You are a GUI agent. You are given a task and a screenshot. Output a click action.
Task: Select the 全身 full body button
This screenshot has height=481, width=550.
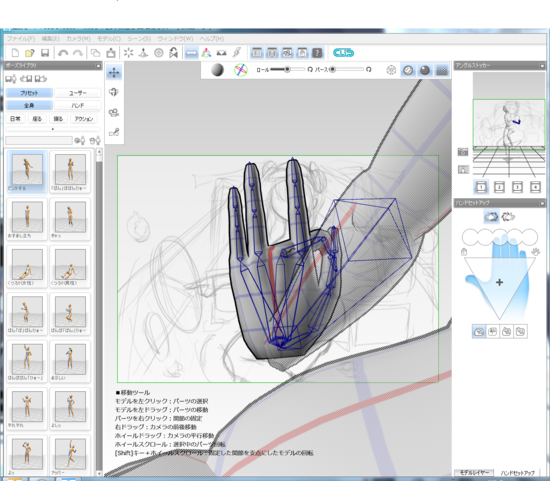pos(29,105)
